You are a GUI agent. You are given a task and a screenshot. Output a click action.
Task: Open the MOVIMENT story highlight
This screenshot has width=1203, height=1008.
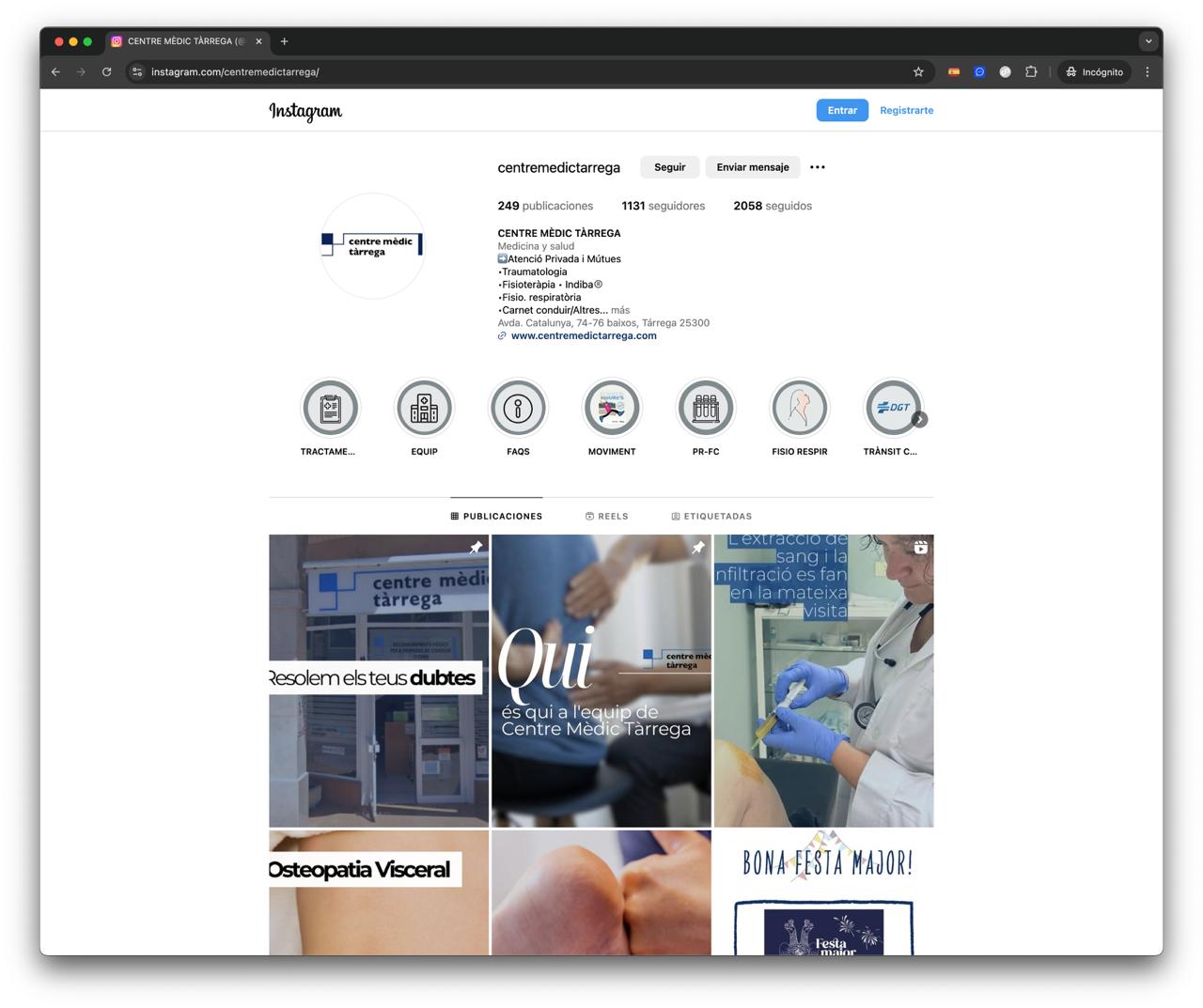click(612, 409)
